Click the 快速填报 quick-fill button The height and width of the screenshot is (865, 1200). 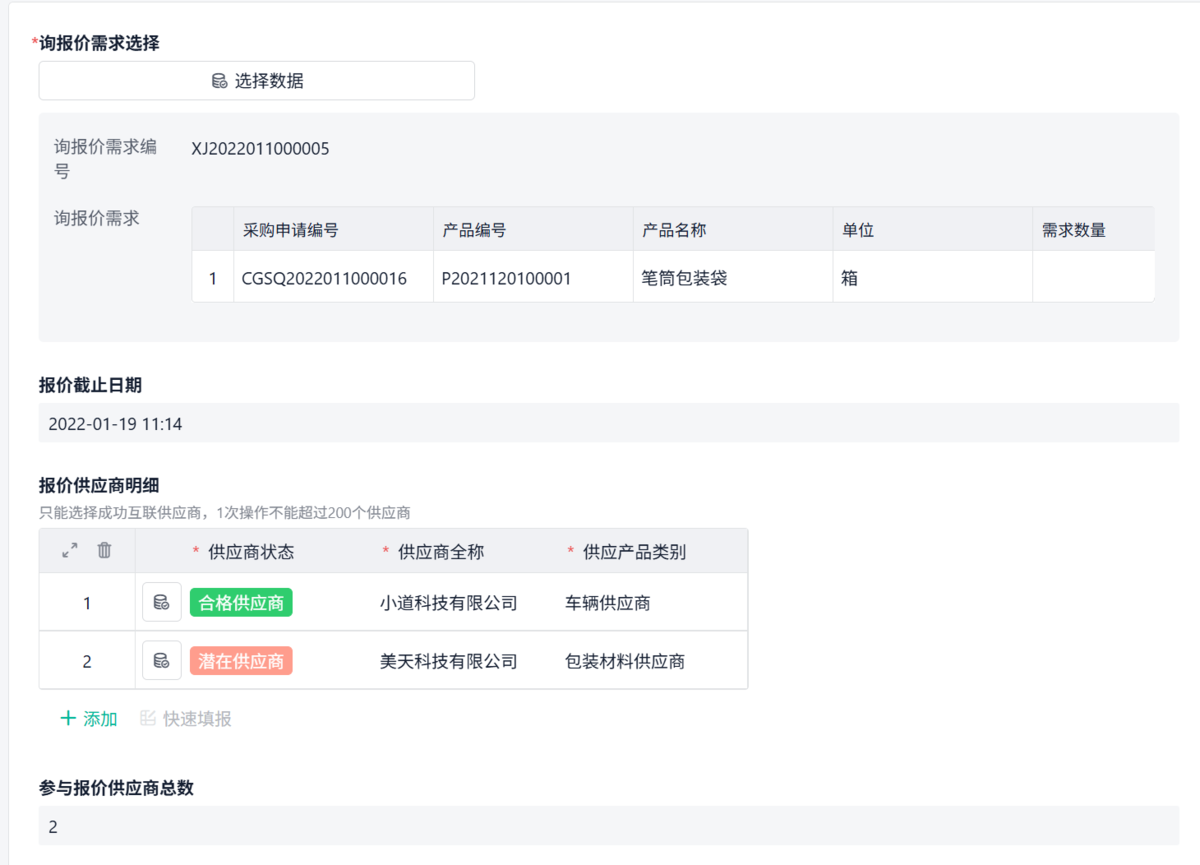(x=186, y=719)
